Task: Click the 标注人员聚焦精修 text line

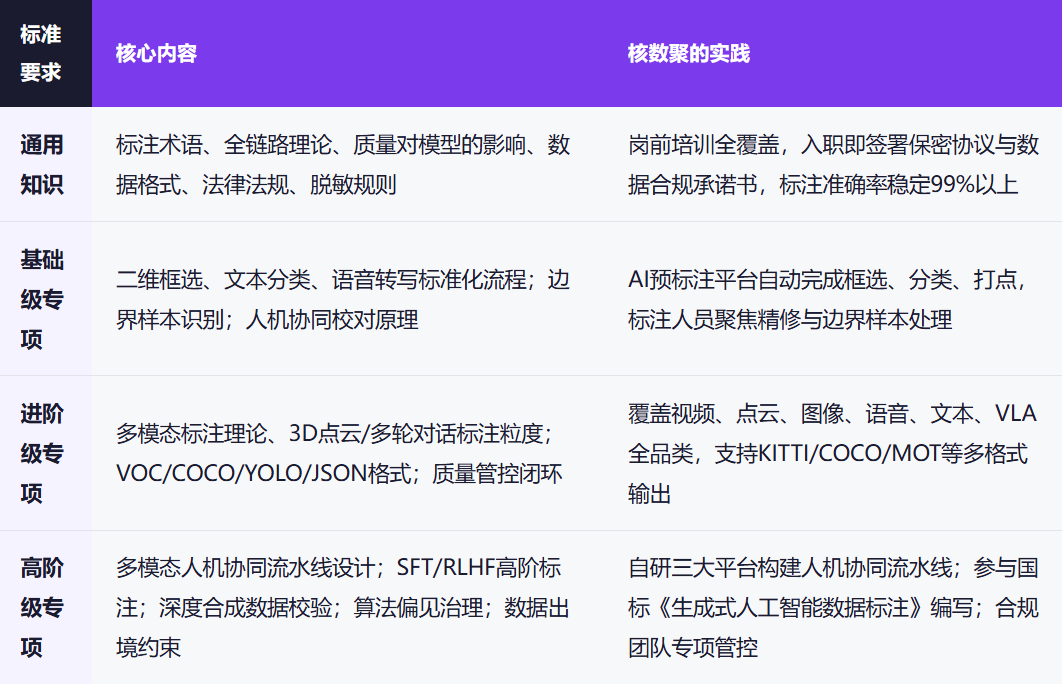Action: point(790,319)
